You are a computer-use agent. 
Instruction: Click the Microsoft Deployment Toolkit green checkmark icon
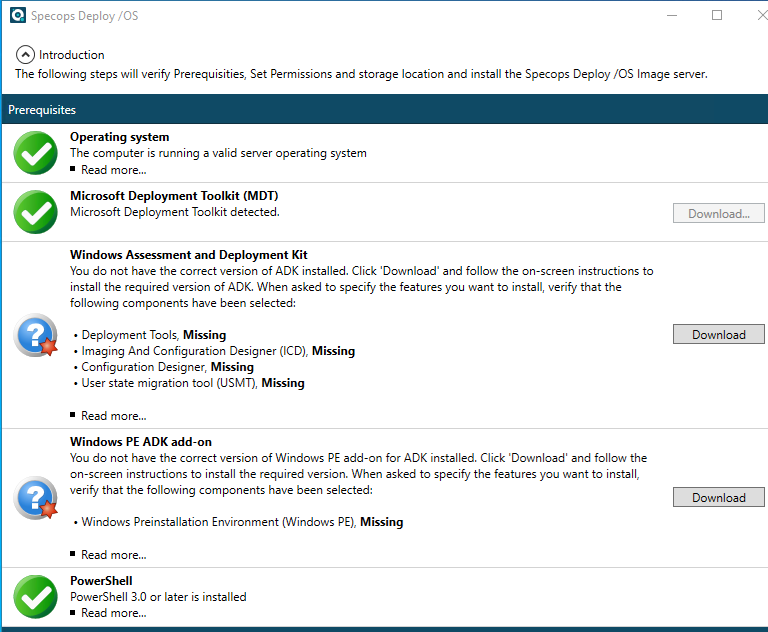point(35,212)
